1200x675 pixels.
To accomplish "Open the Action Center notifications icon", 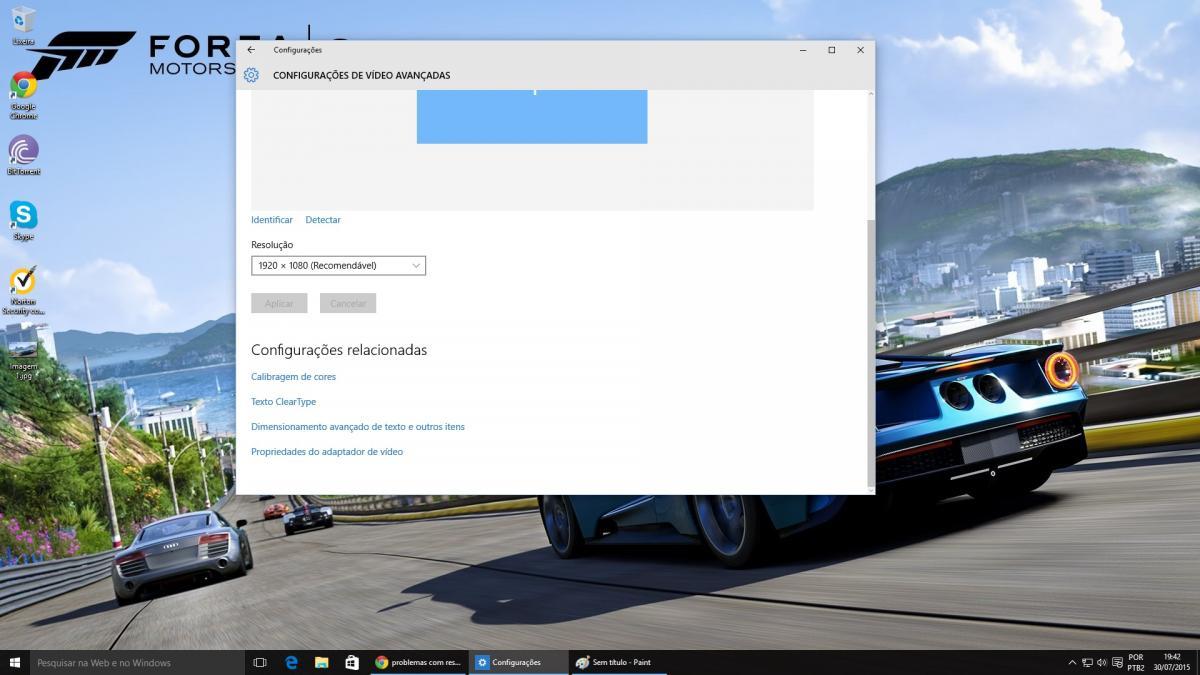I will coord(1117,662).
